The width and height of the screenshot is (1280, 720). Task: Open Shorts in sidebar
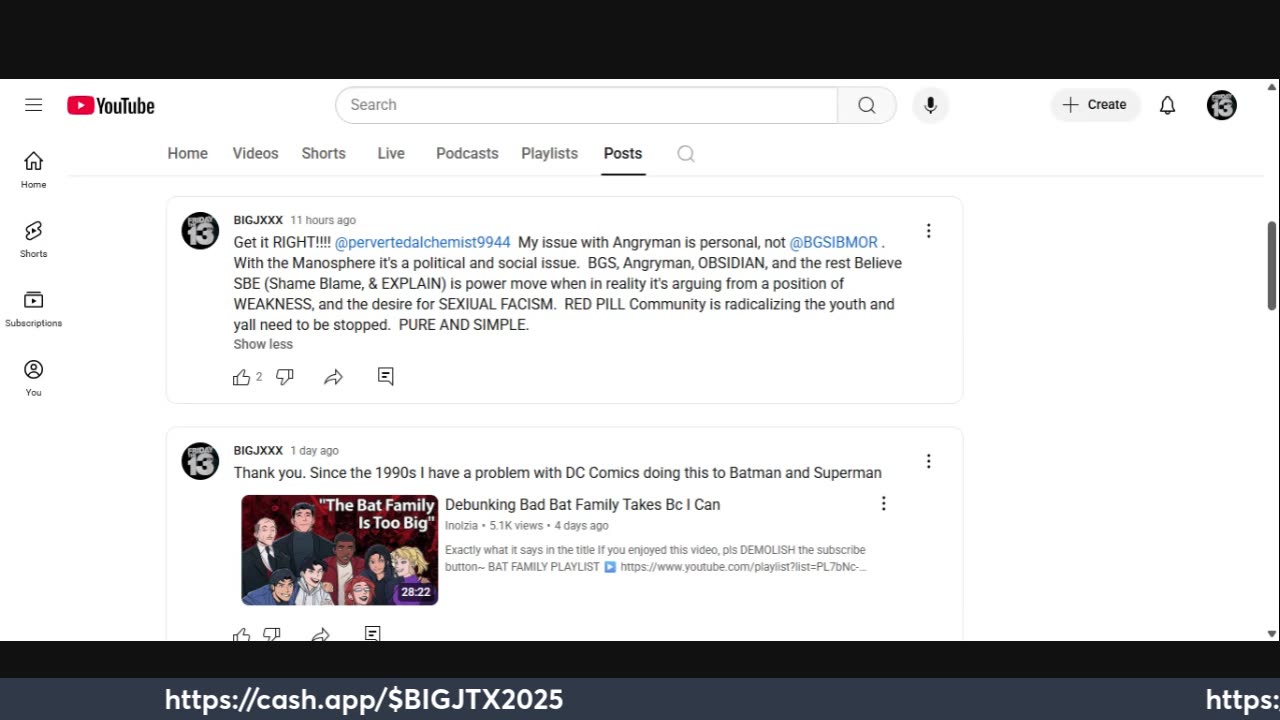(34, 240)
